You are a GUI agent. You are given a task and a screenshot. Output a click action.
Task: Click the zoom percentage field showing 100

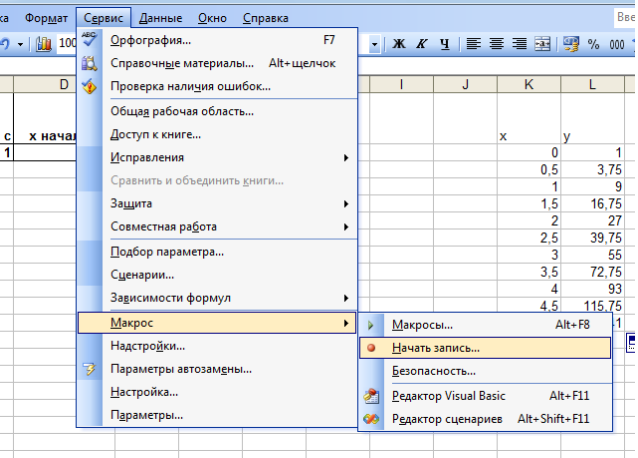[x=67, y=43]
